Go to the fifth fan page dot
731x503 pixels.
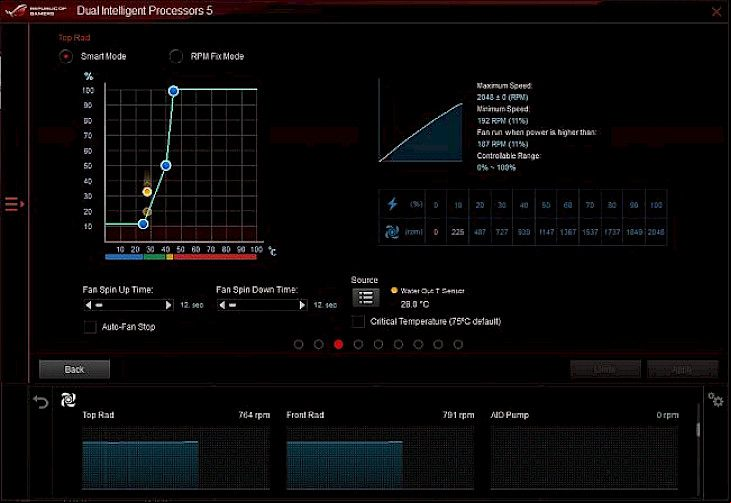(379, 345)
